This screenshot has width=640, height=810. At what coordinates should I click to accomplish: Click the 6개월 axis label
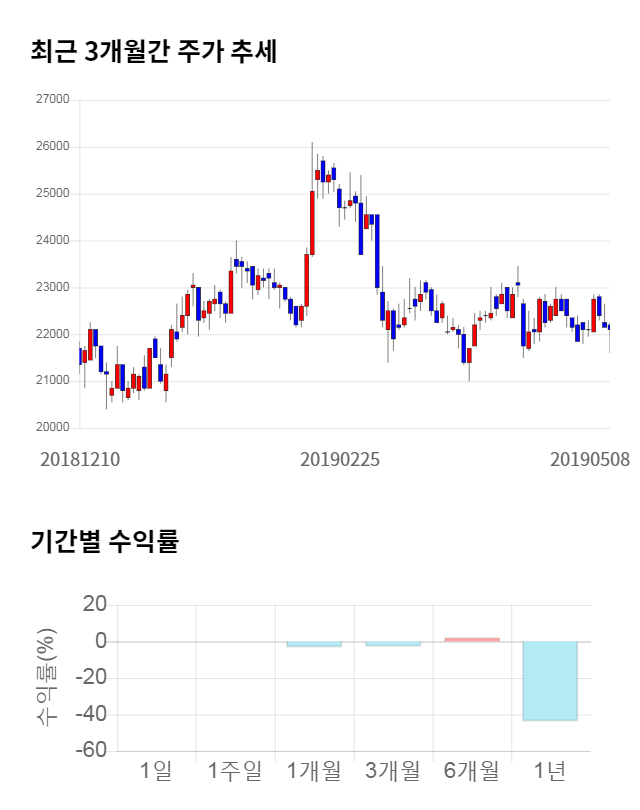pos(471,771)
